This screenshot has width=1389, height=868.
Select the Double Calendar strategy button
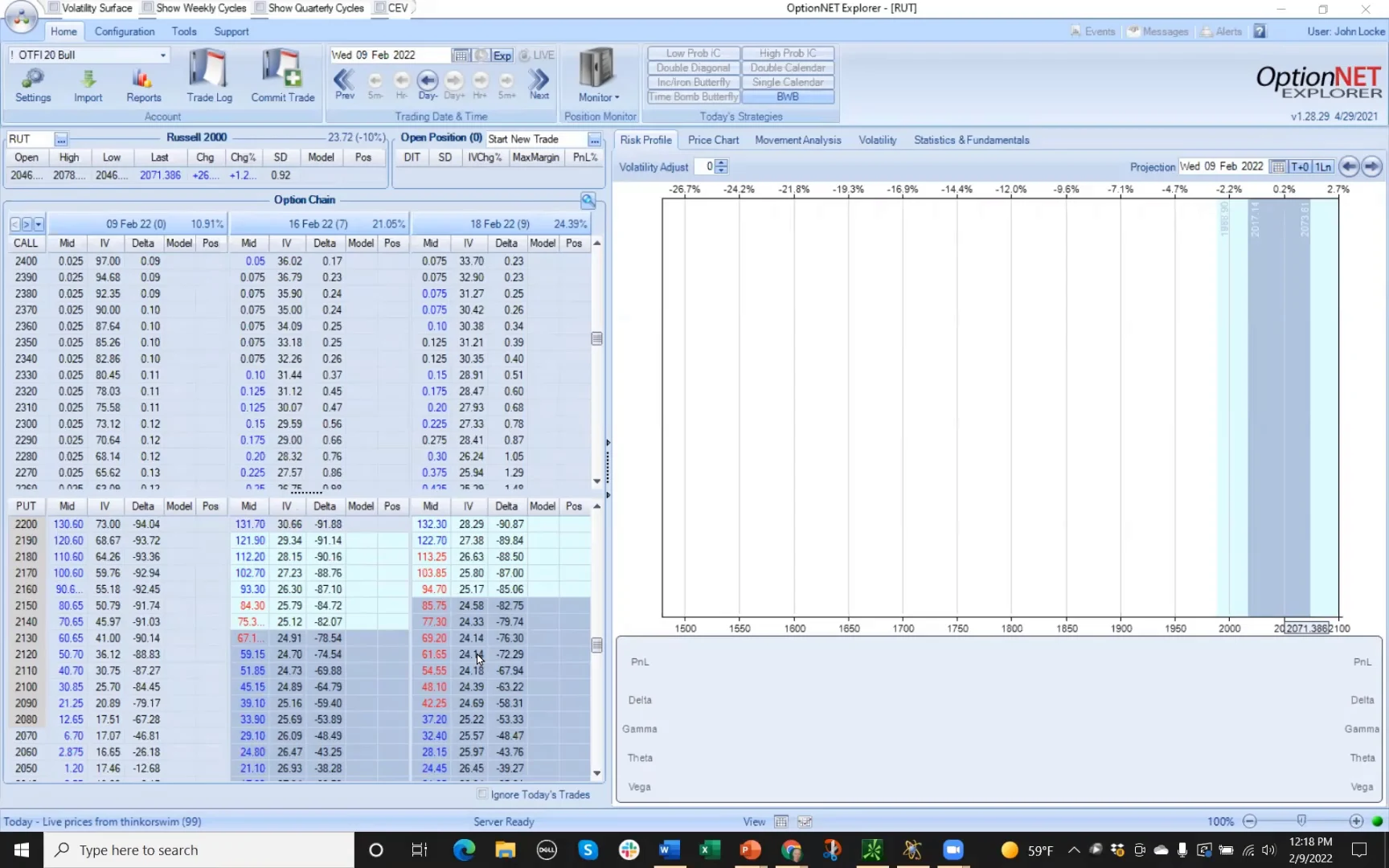[x=788, y=68]
